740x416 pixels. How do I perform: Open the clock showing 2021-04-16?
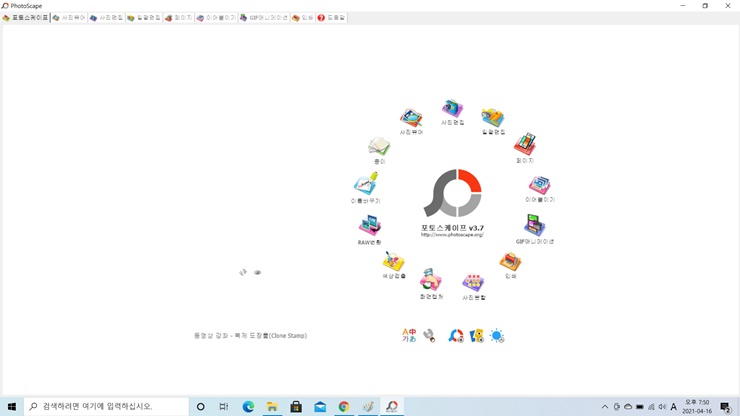[x=697, y=407]
